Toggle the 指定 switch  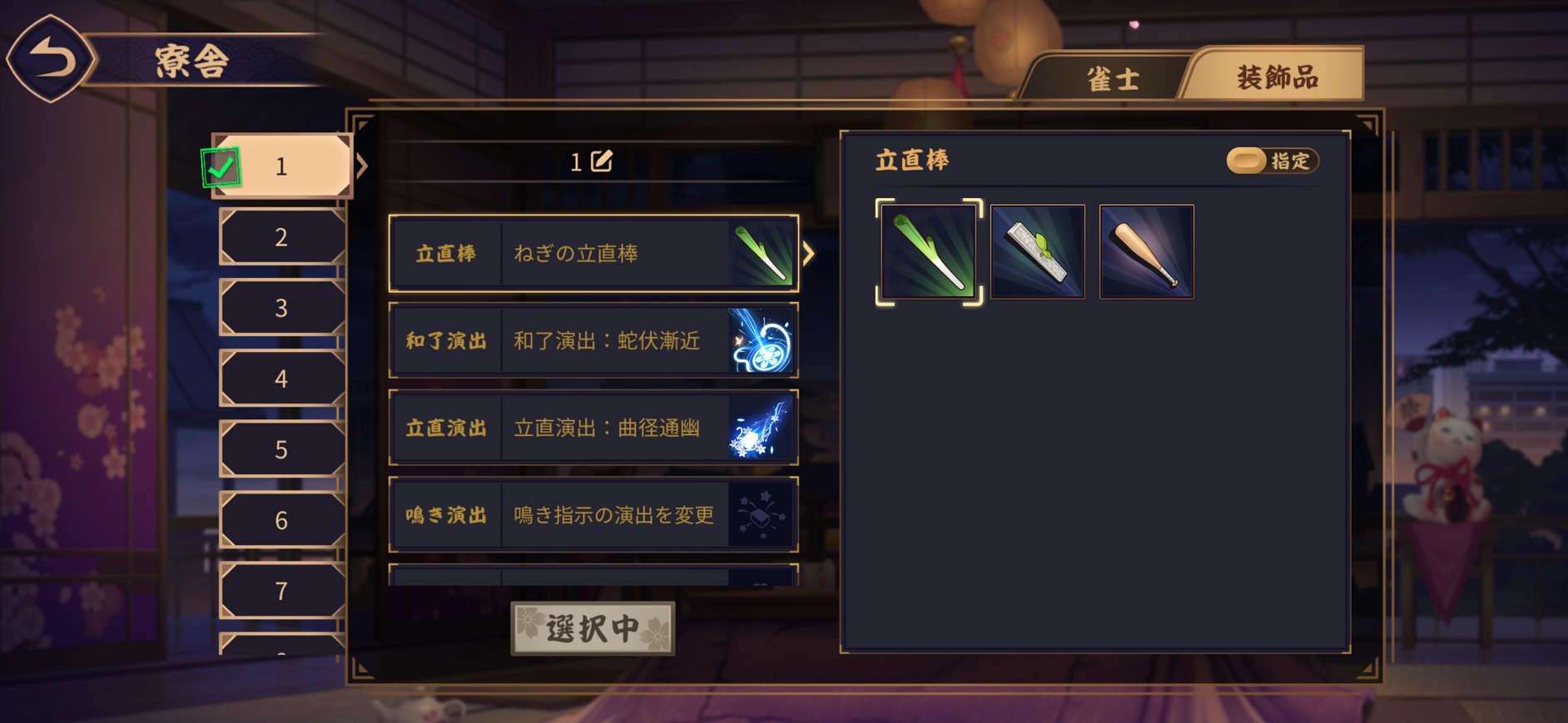click(x=1273, y=161)
